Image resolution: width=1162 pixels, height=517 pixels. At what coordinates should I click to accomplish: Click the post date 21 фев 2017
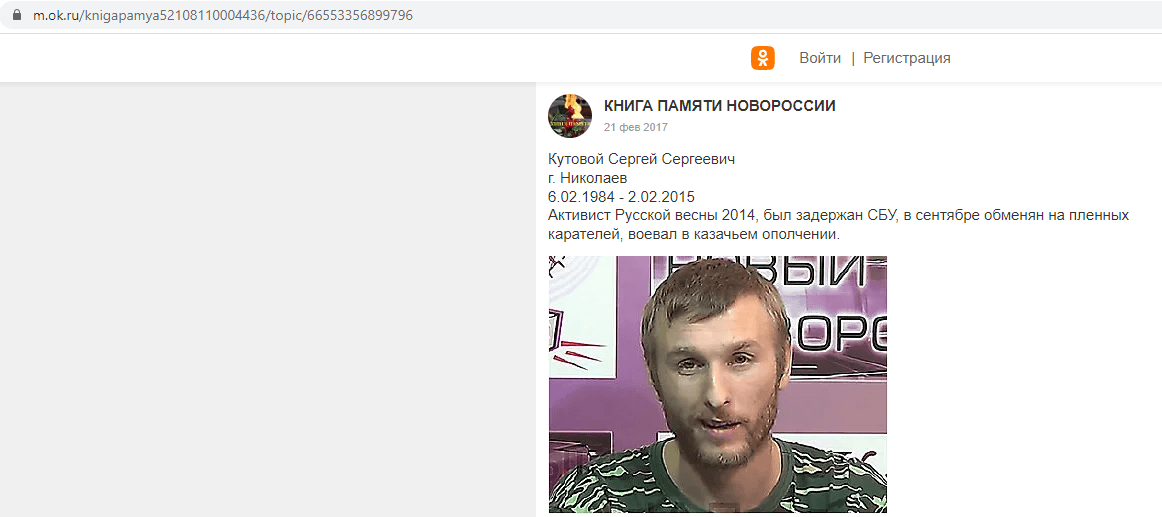tap(636, 127)
